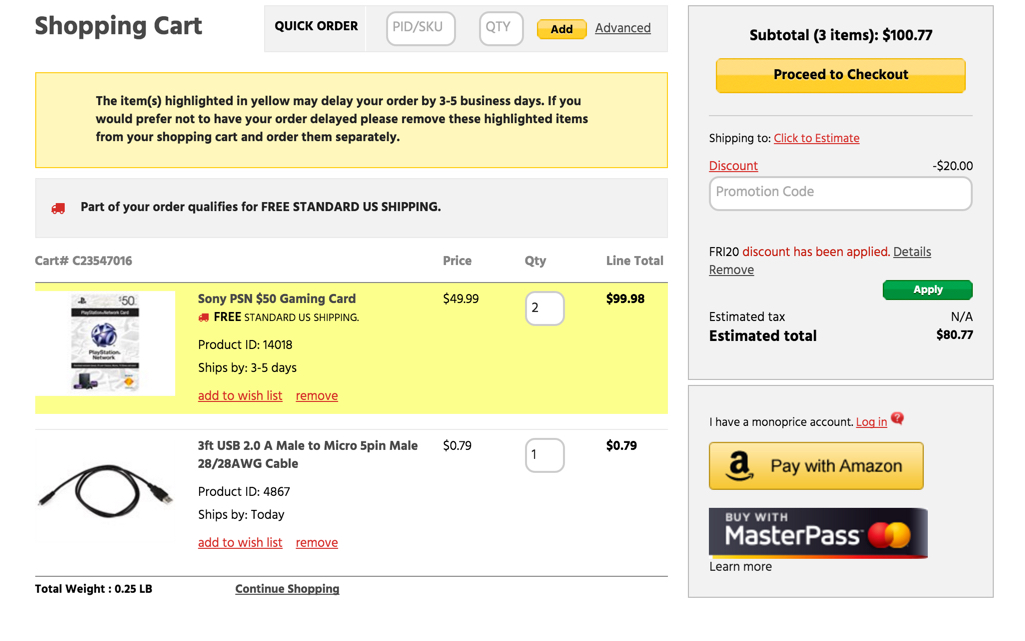The image size is (1025, 641).
Task: Open the Discount link
Action: [x=733, y=166]
